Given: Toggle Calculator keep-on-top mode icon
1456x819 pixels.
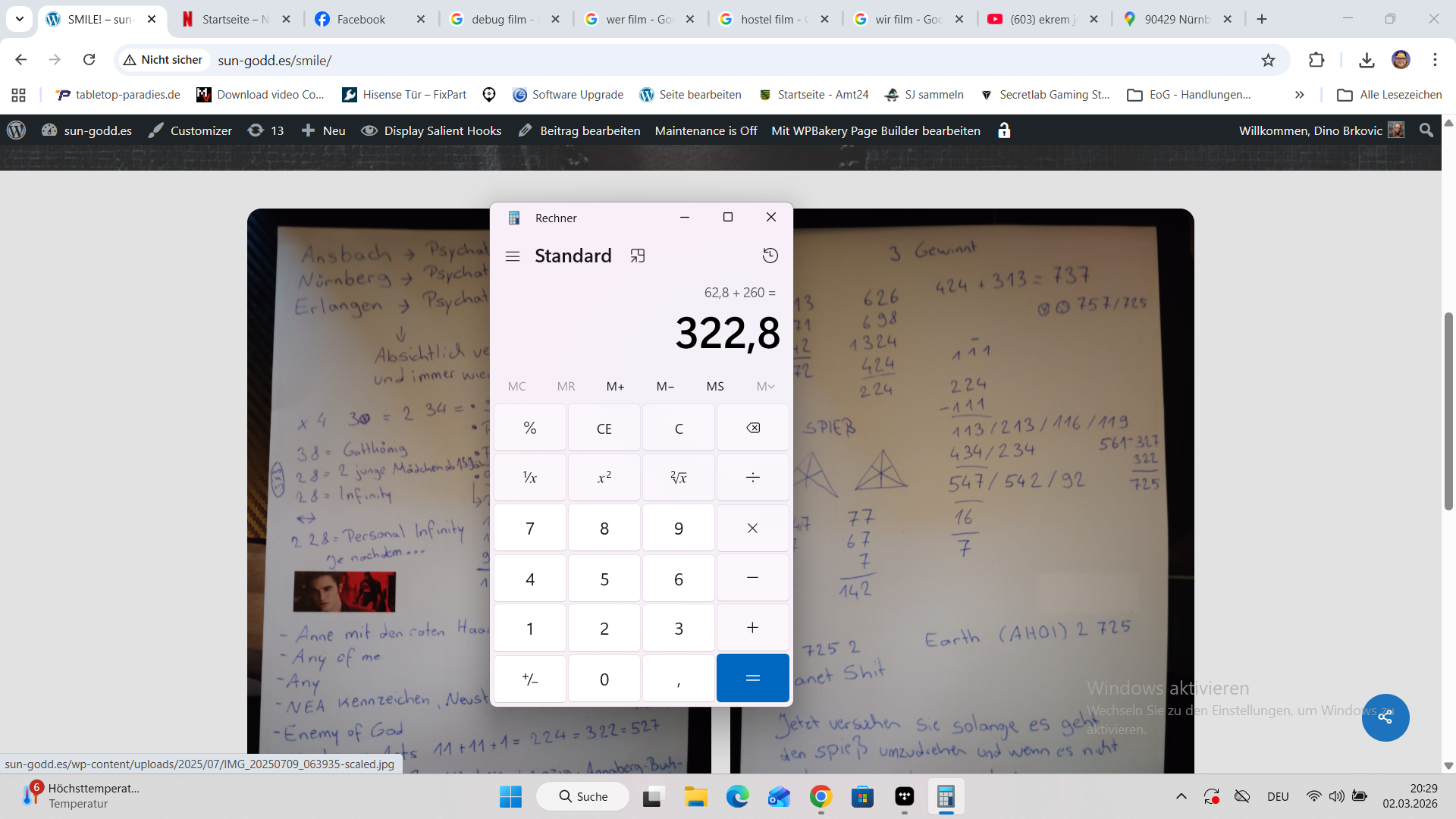Looking at the screenshot, I should click(638, 256).
